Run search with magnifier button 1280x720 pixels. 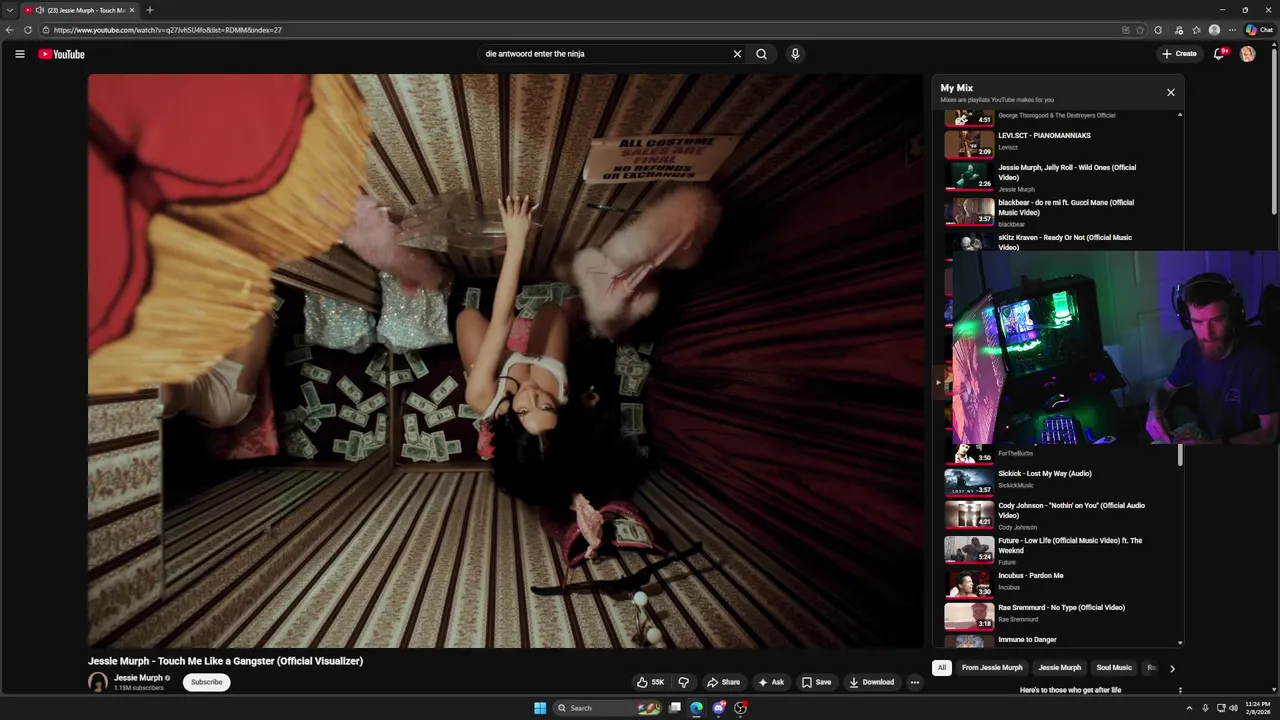tap(761, 54)
